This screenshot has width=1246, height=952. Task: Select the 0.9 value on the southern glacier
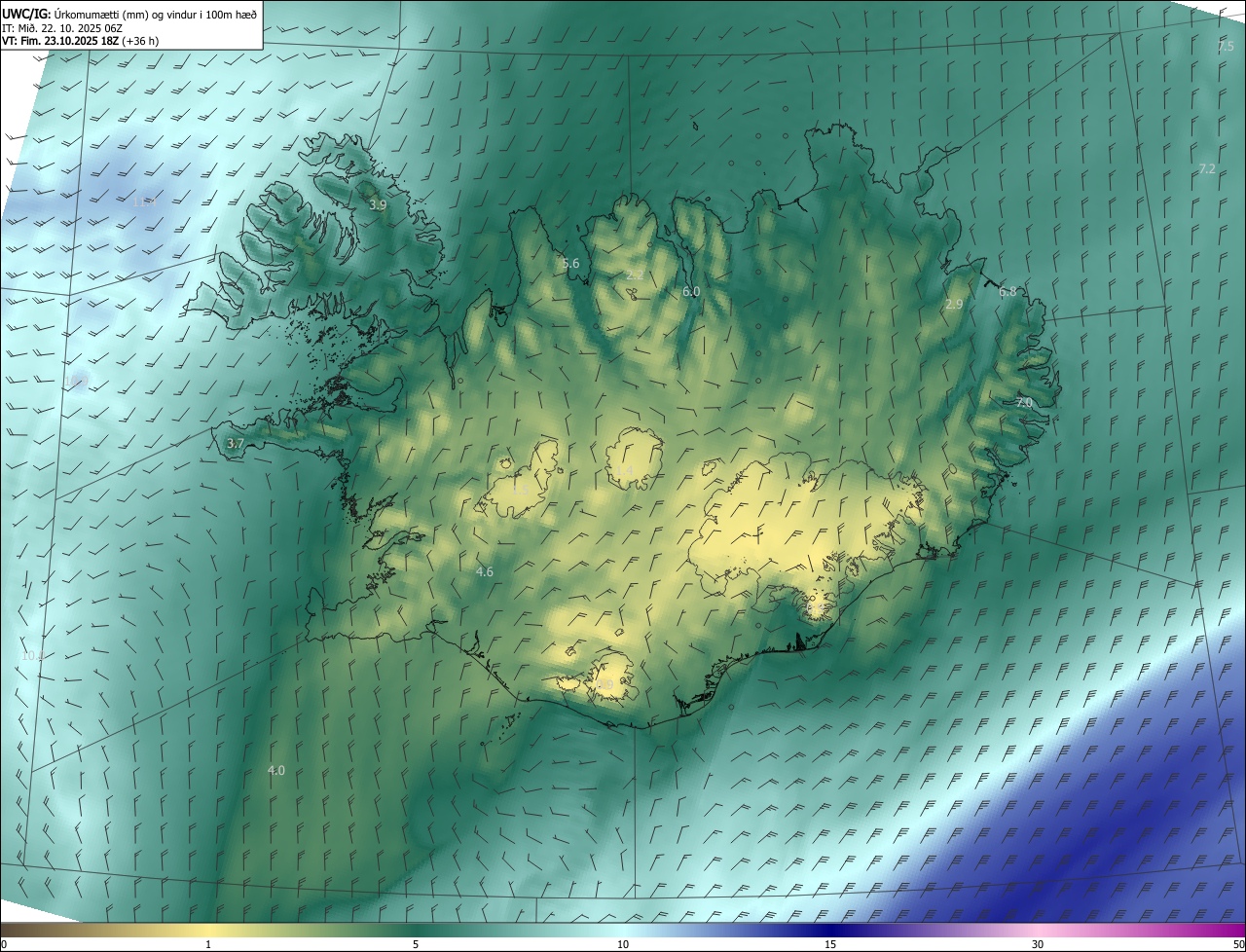pyautogui.click(x=605, y=685)
